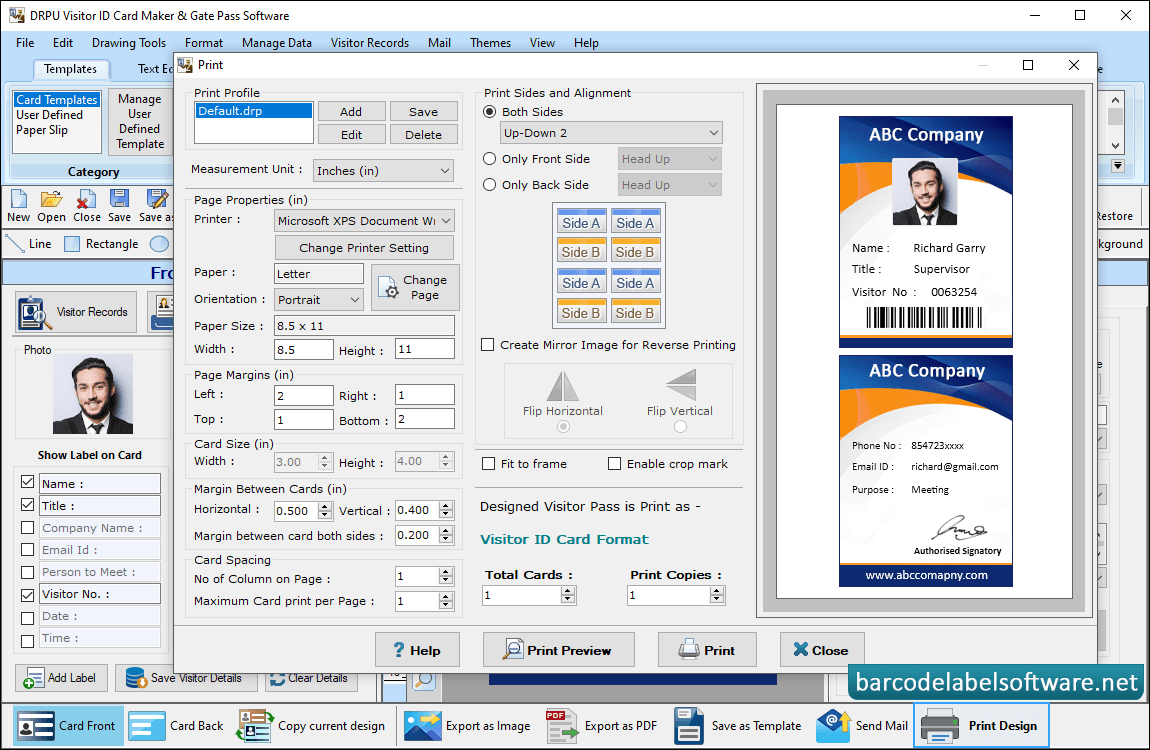Enable crop mark checkbox
The height and width of the screenshot is (750, 1150).
(615, 464)
